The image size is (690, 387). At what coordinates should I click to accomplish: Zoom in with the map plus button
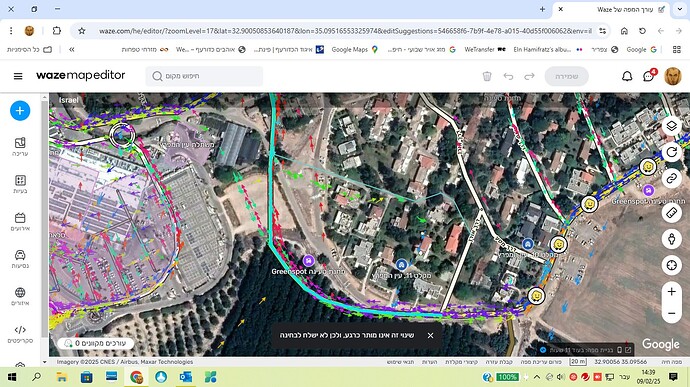pos(672,291)
